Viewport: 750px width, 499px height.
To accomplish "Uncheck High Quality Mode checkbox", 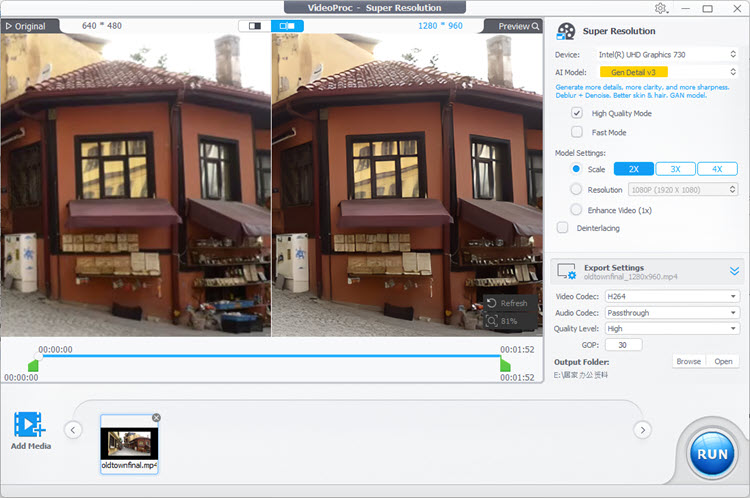I will click(577, 114).
